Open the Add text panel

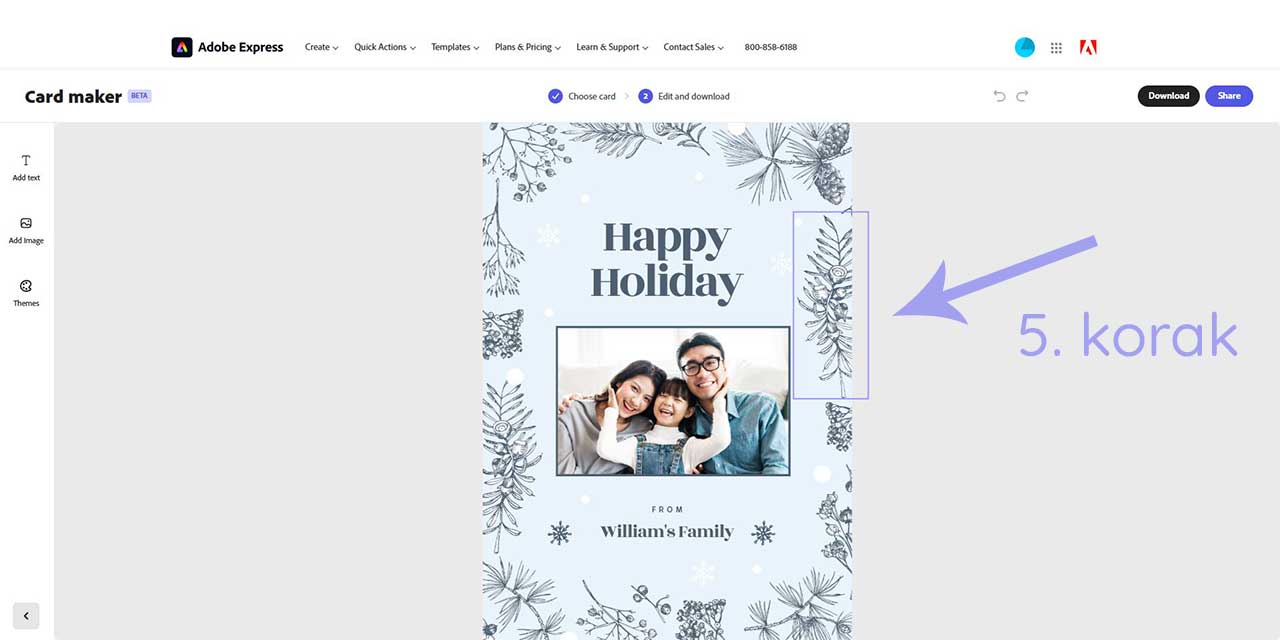25,166
